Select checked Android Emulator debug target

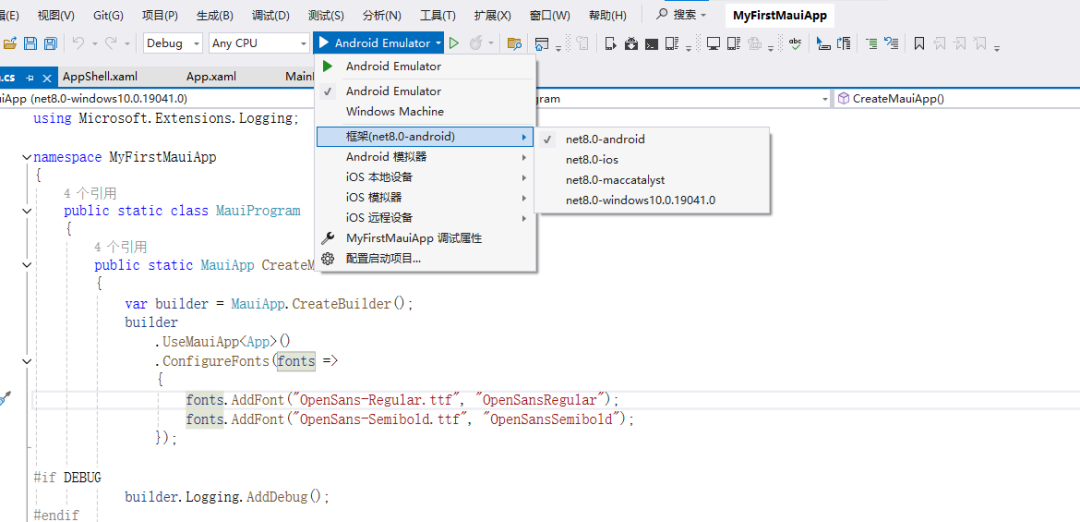tap(426, 91)
